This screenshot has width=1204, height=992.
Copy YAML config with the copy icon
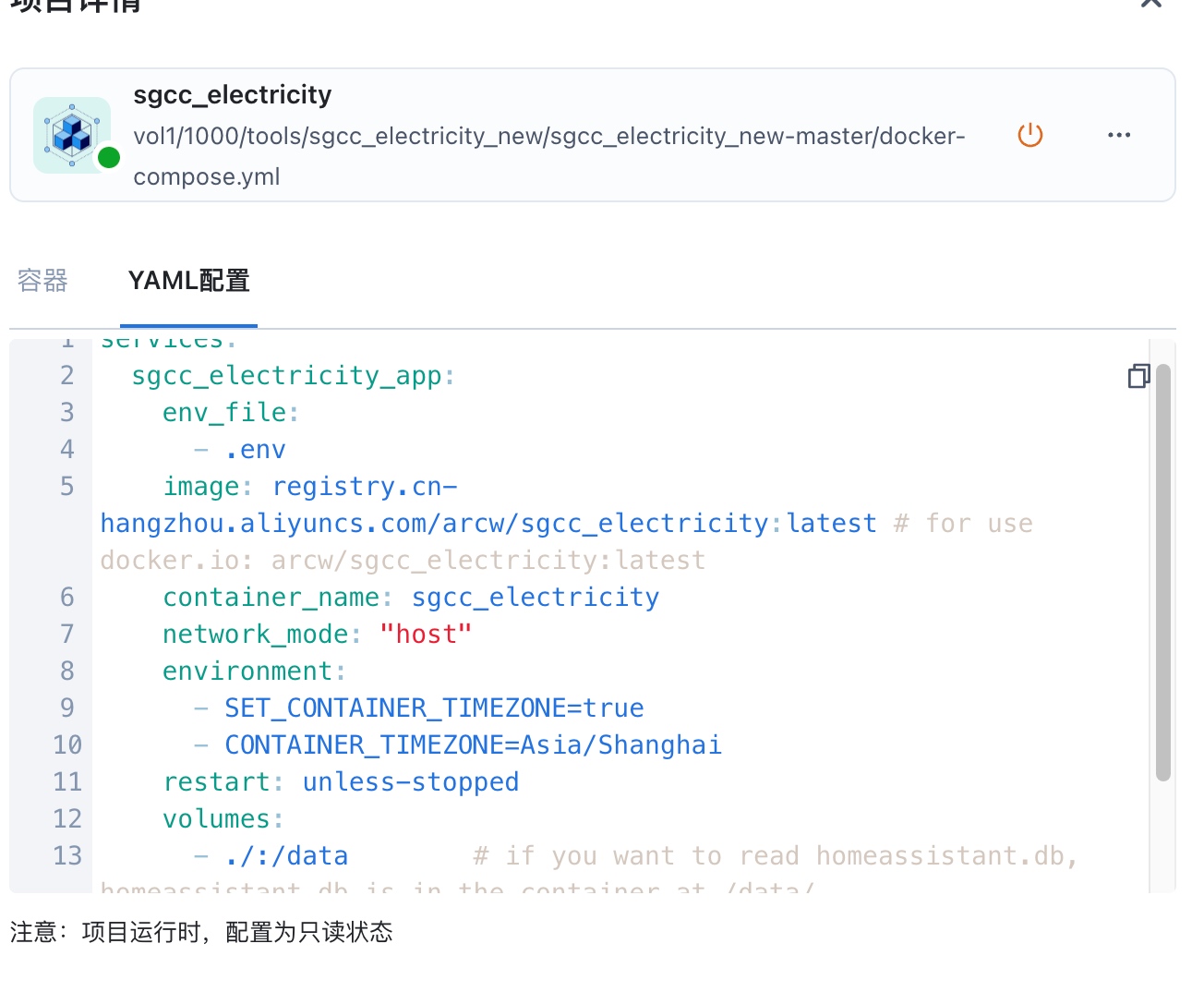click(1138, 376)
